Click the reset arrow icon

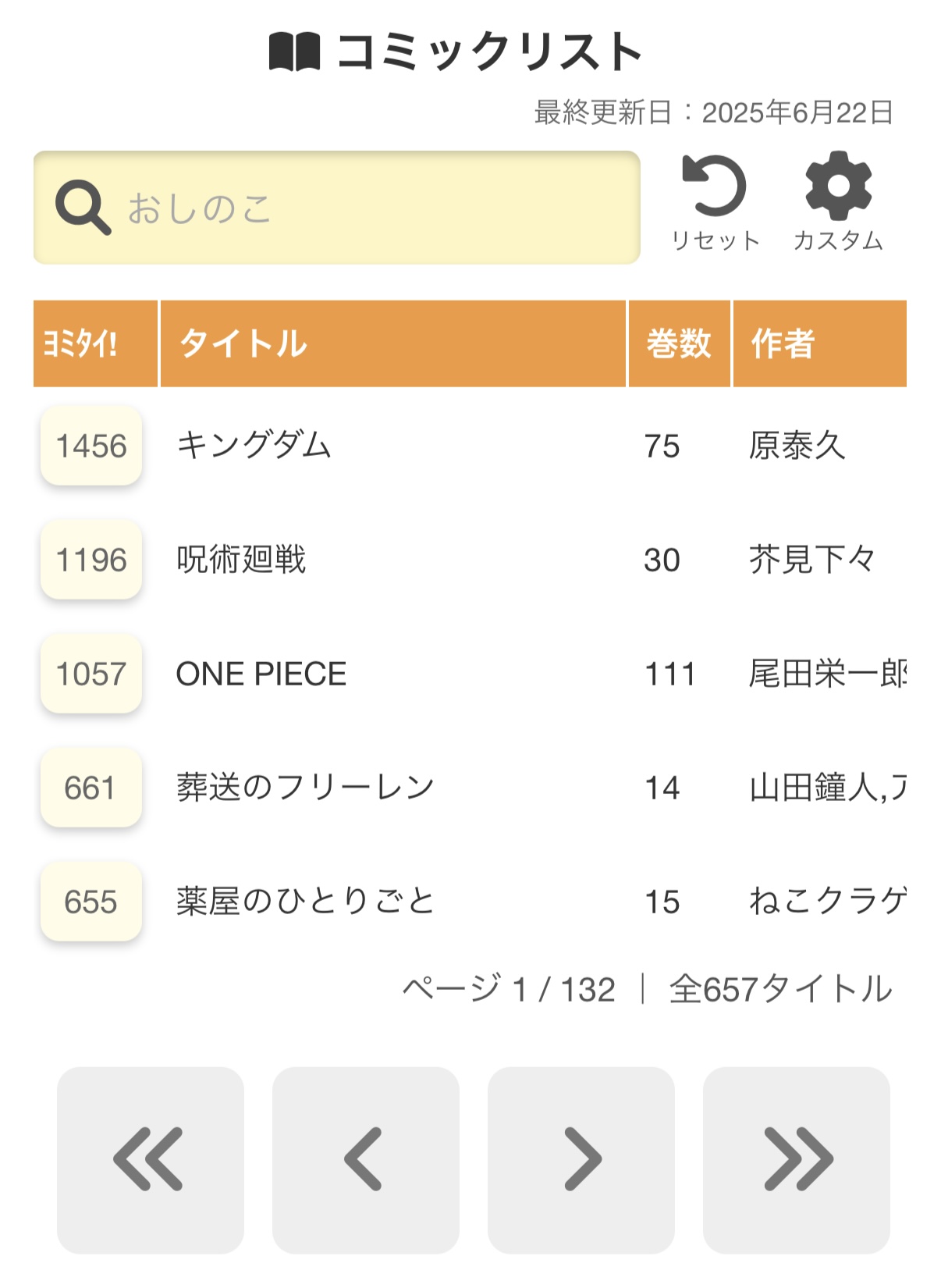tap(714, 186)
